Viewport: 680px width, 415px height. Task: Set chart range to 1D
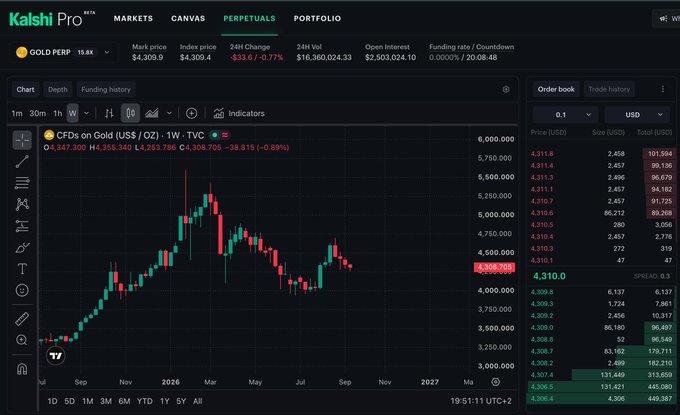coord(52,401)
